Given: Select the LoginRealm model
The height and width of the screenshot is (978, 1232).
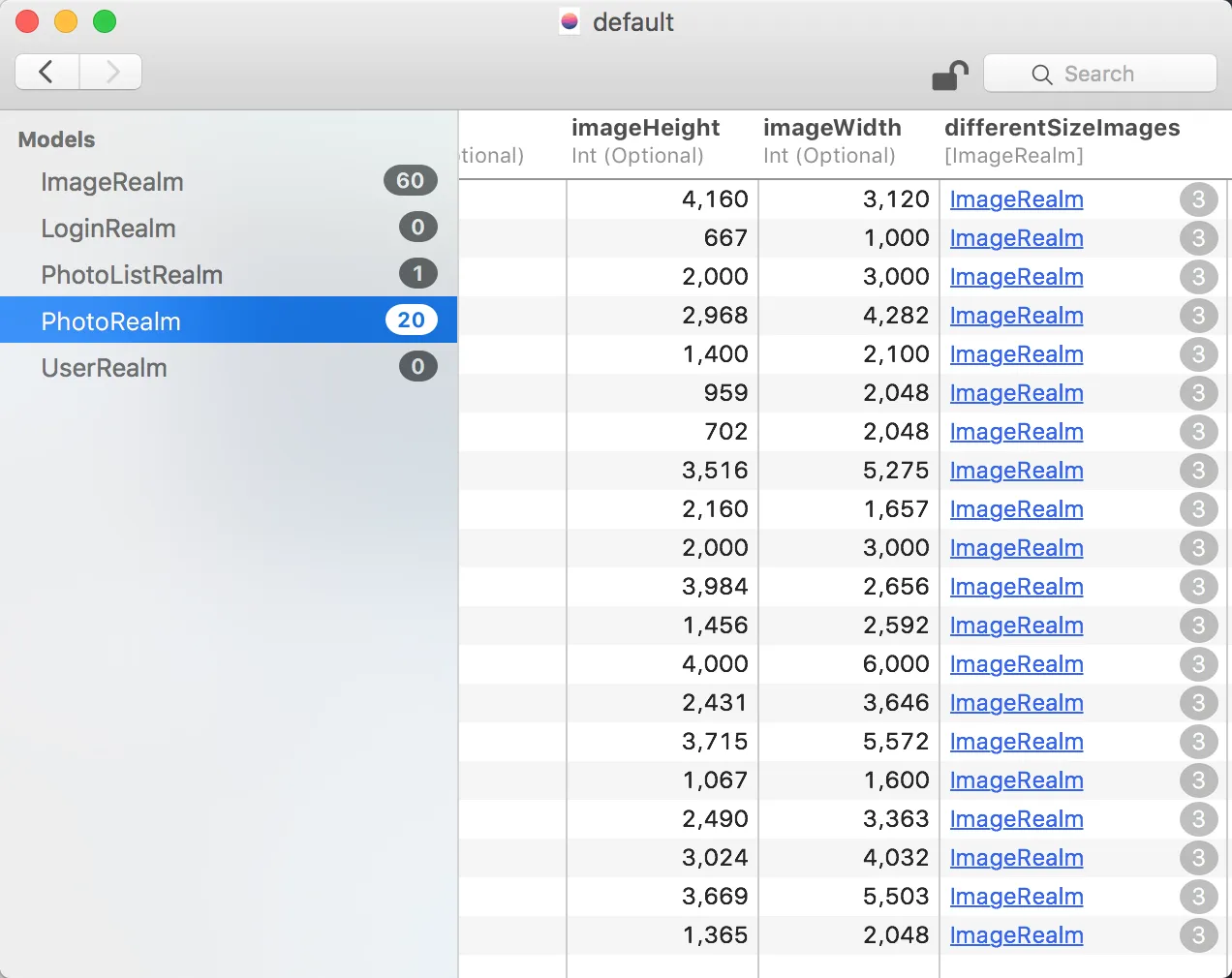Looking at the screenshot, I should 229,228.
